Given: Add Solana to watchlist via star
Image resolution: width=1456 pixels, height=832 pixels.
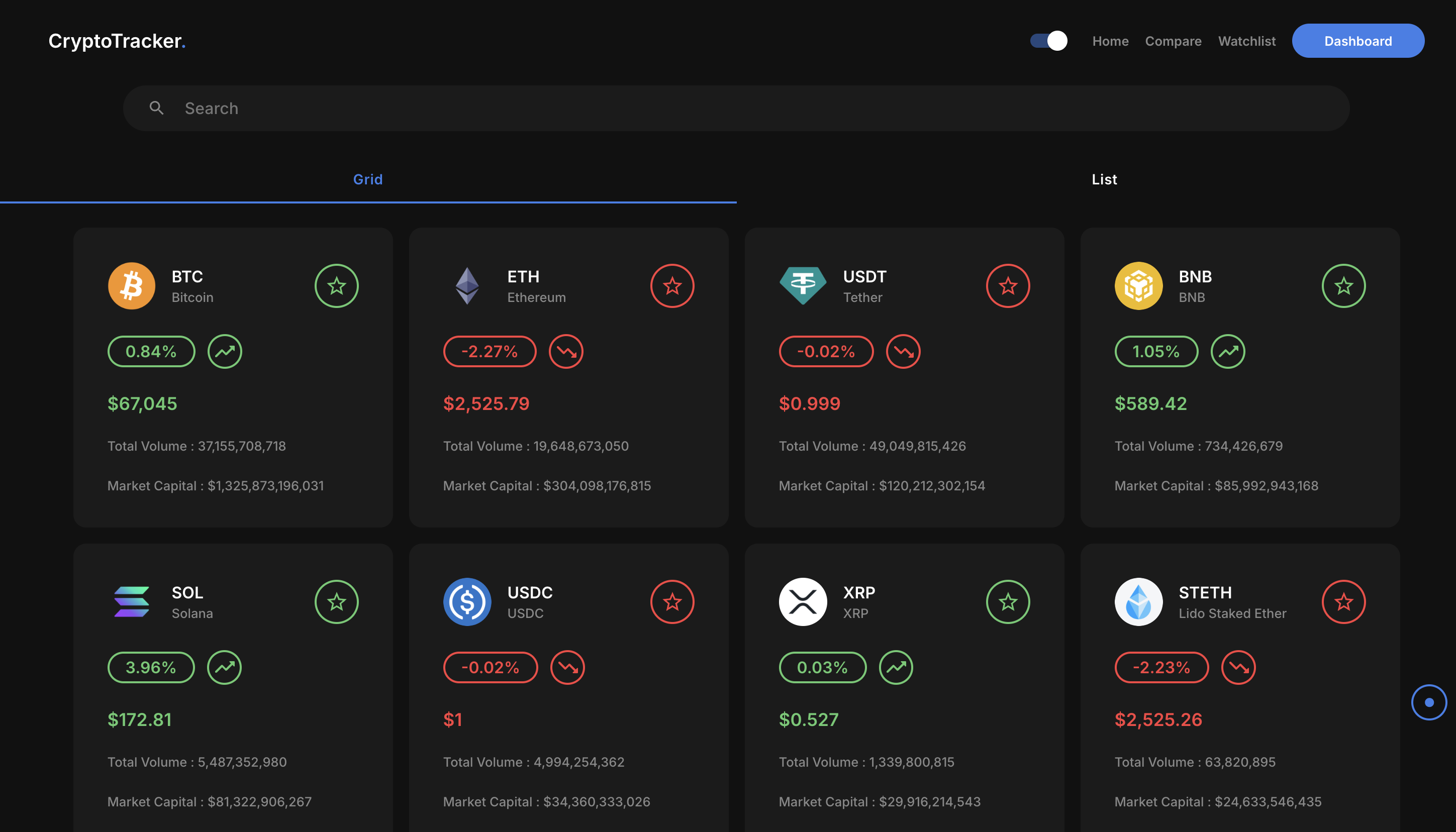Looking at the screenshot, I should [x=336, y=602].
